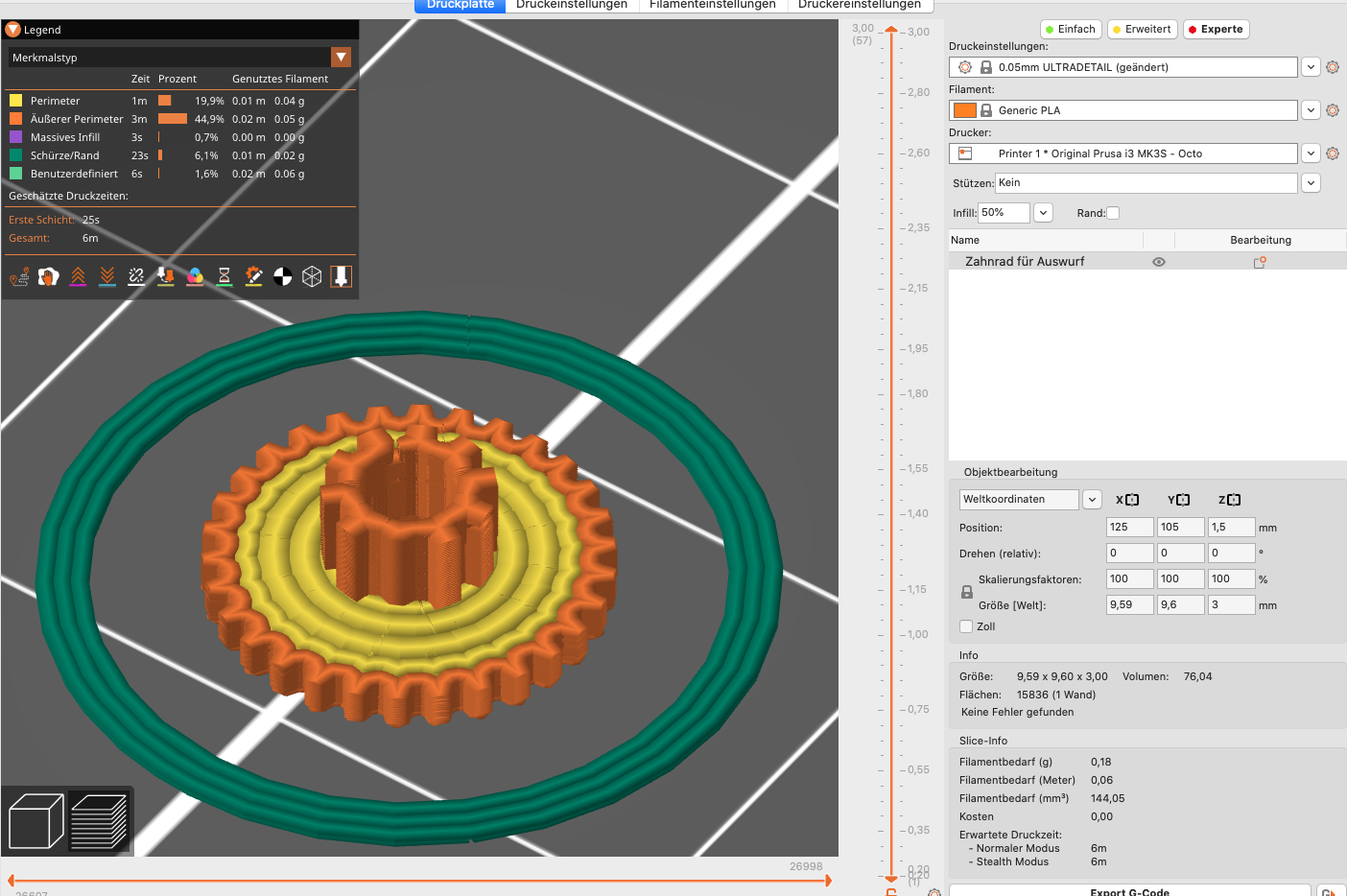Check the Zoll unit checkbox

[966, 625]
